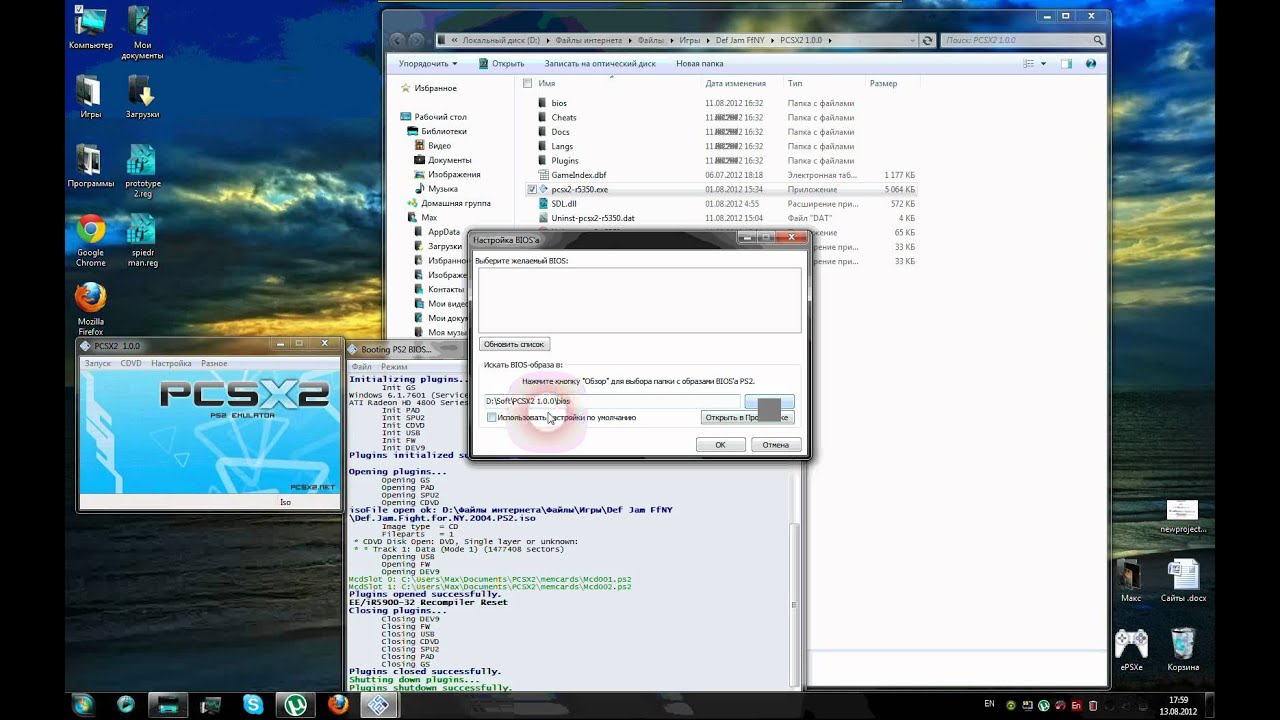Image resolution: width=1280 pixels, height=720 pixels.
Task: Select SDL.dll in the file list
Action: tap(564, 203)
